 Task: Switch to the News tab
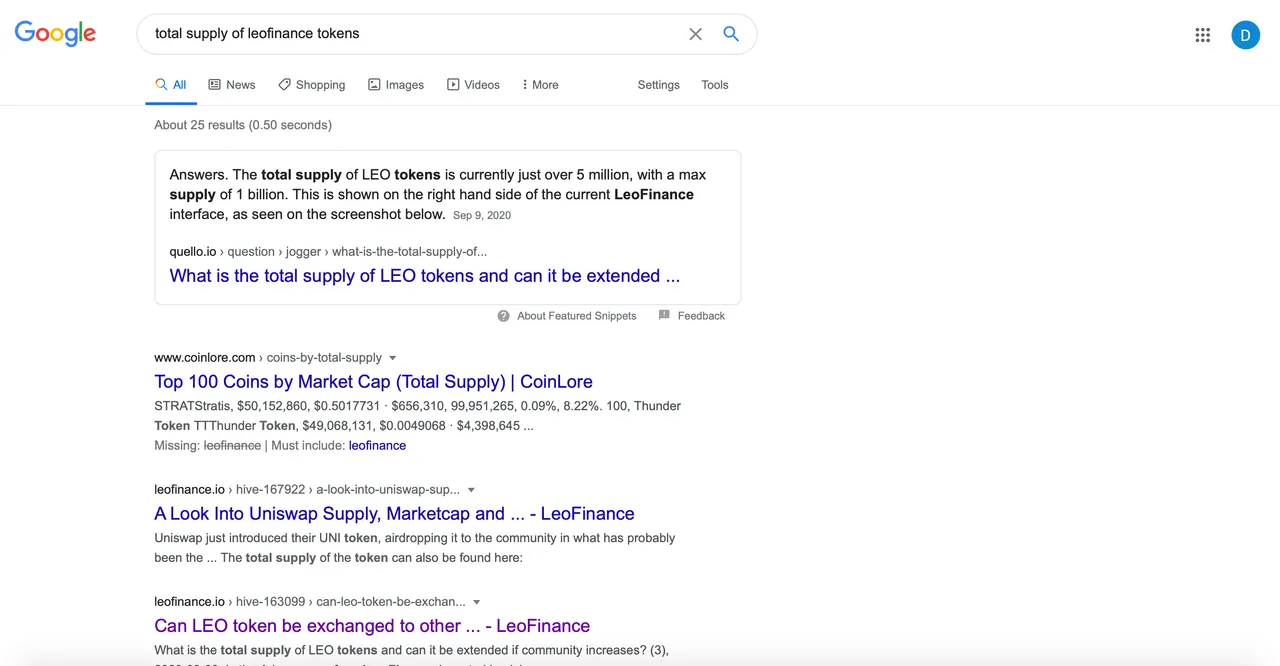[232, 85]
